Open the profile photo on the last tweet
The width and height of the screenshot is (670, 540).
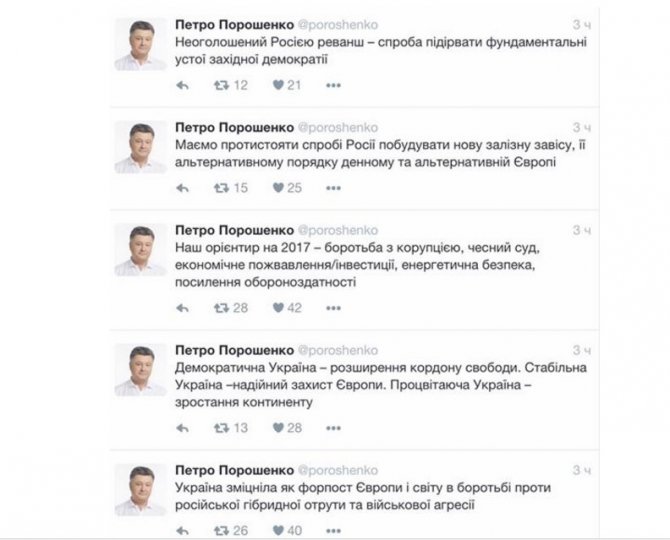pyautogui.click(x=140, y=490)
